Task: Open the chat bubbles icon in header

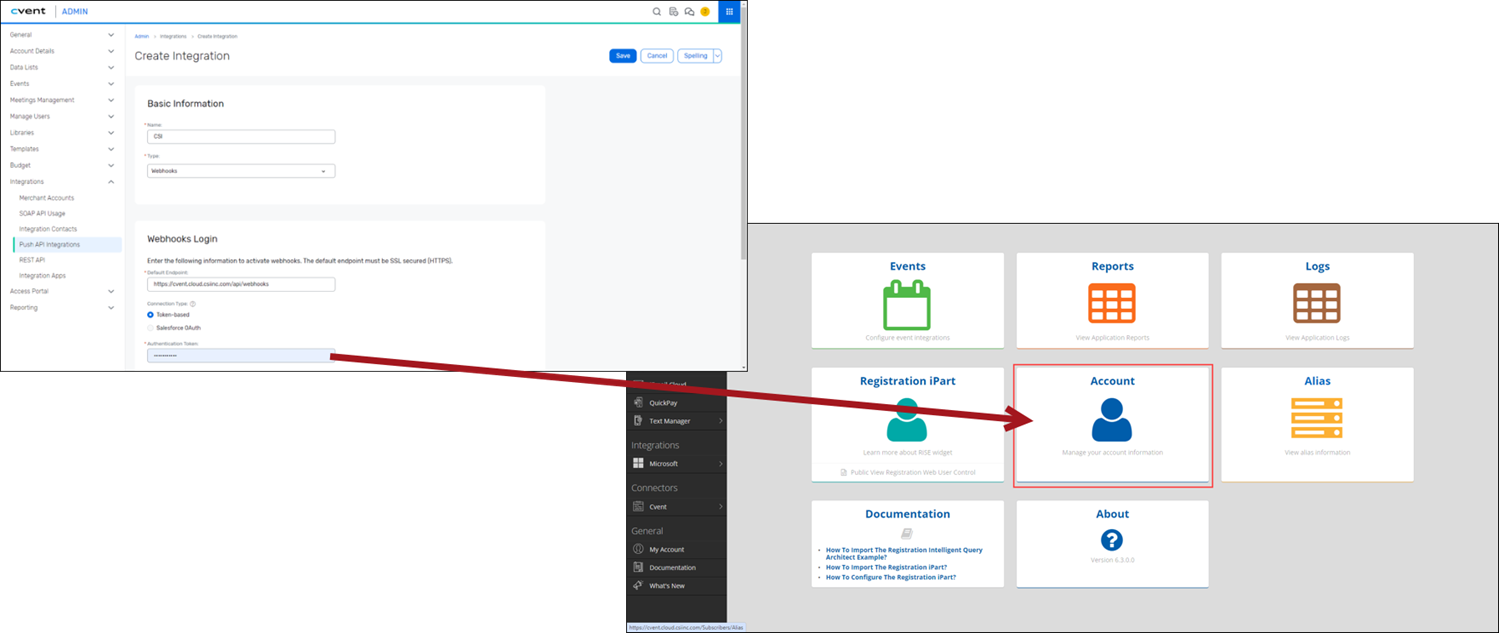Action: click(689, 12)
